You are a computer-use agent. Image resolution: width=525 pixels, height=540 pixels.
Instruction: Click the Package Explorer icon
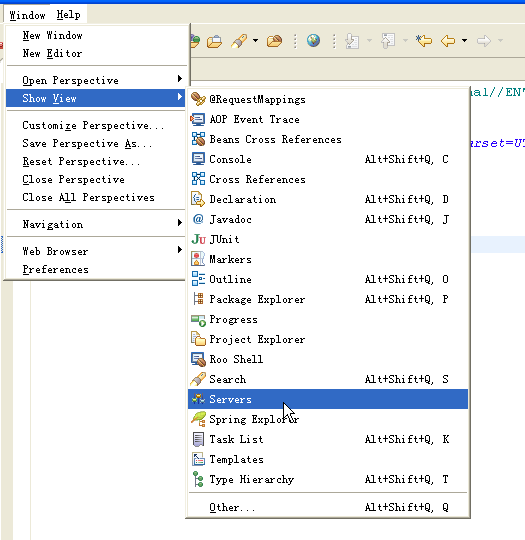tap(198, 299)
